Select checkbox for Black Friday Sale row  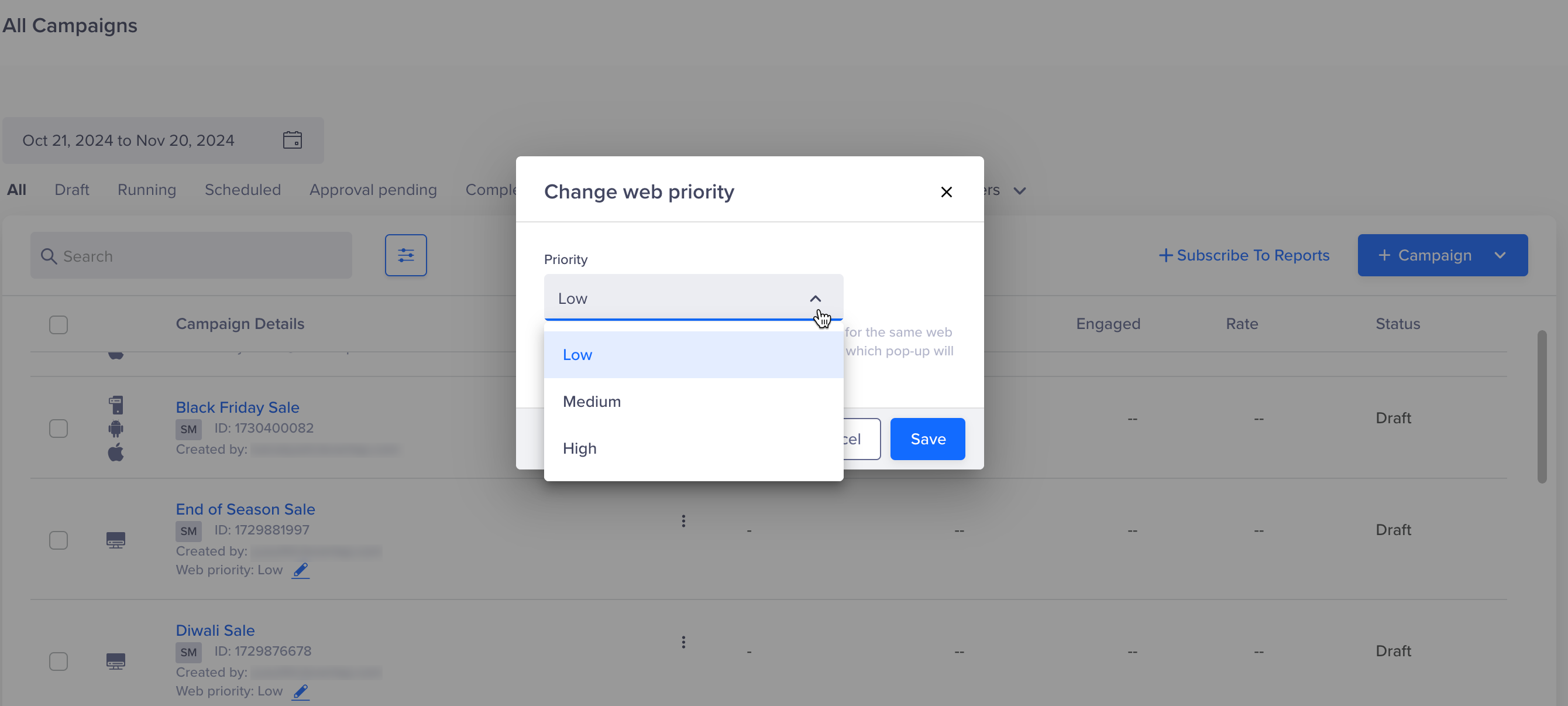(x=59, y=428)
